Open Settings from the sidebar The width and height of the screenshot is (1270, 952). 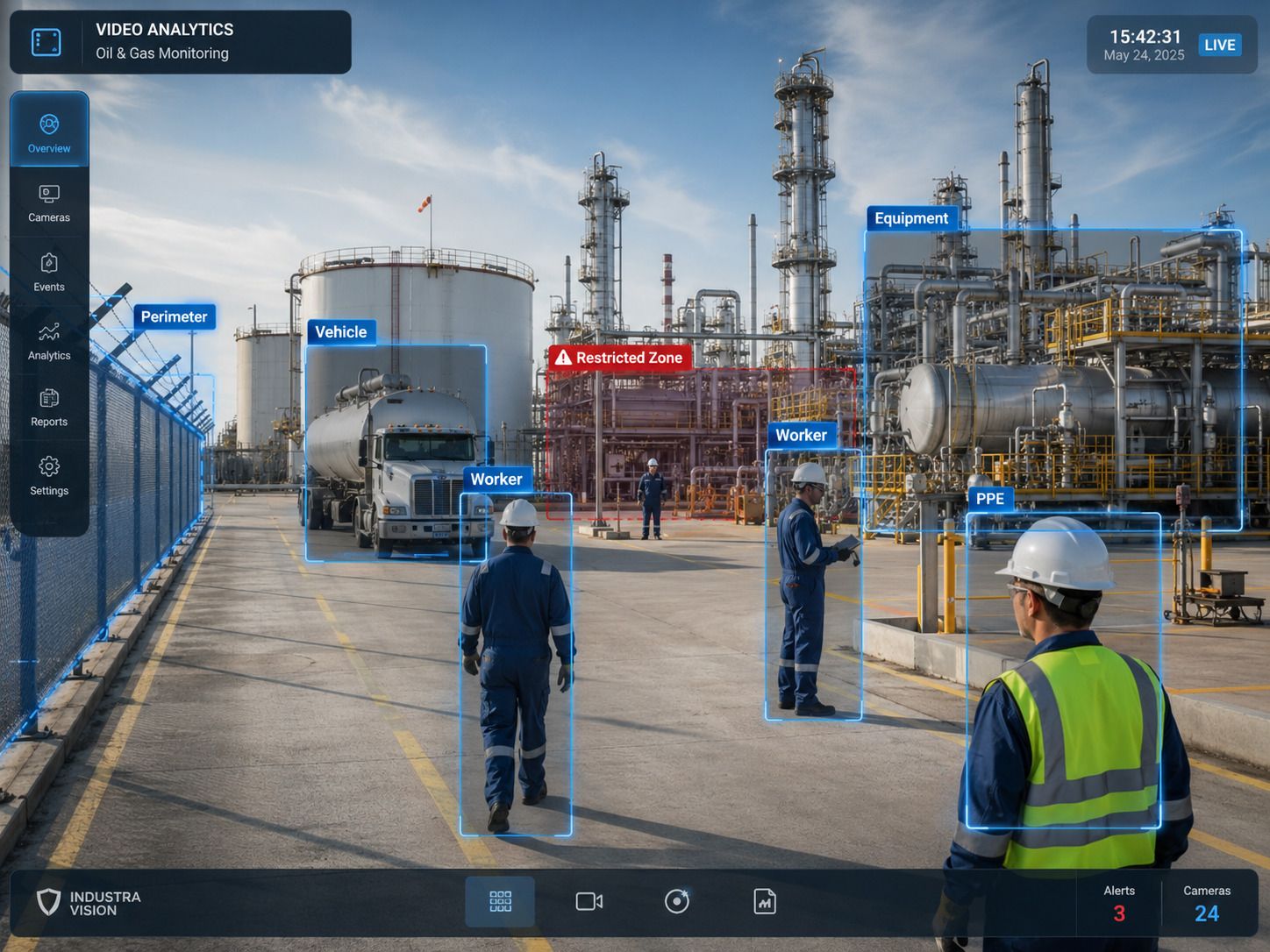[49, 476]
